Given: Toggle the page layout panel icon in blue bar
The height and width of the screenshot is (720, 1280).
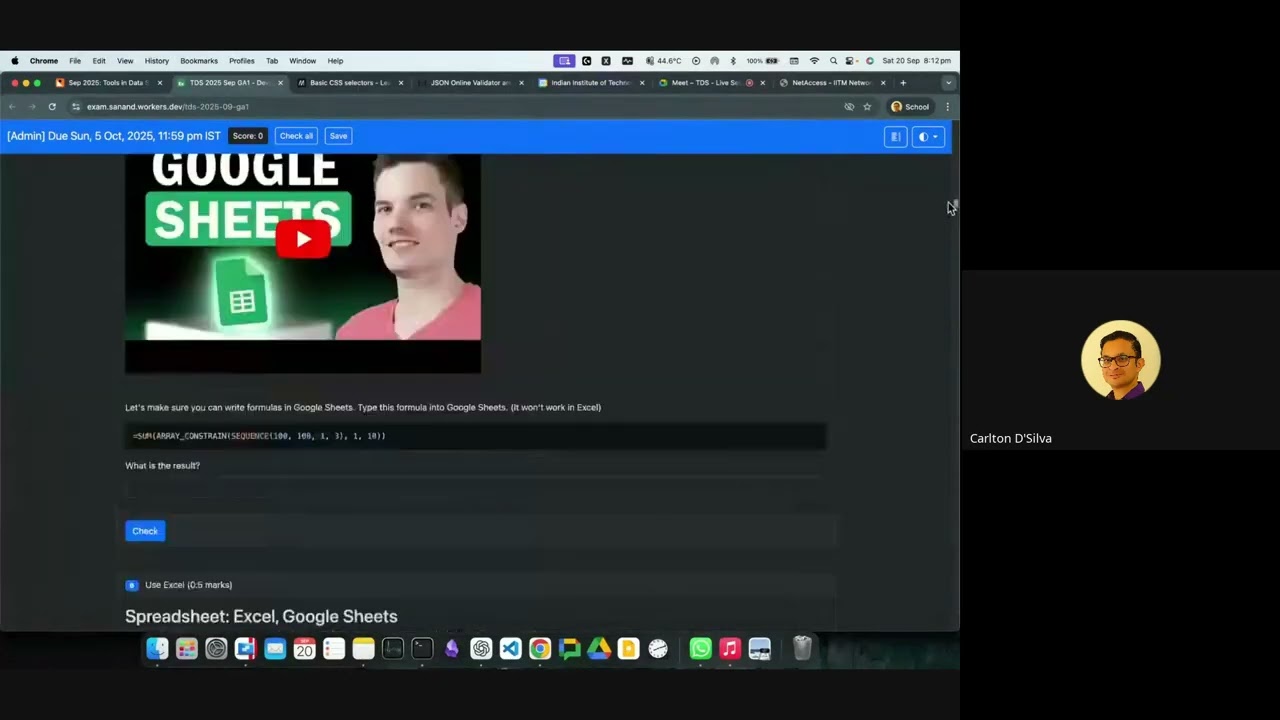Looking at the screenshot, I should (895, 137).
